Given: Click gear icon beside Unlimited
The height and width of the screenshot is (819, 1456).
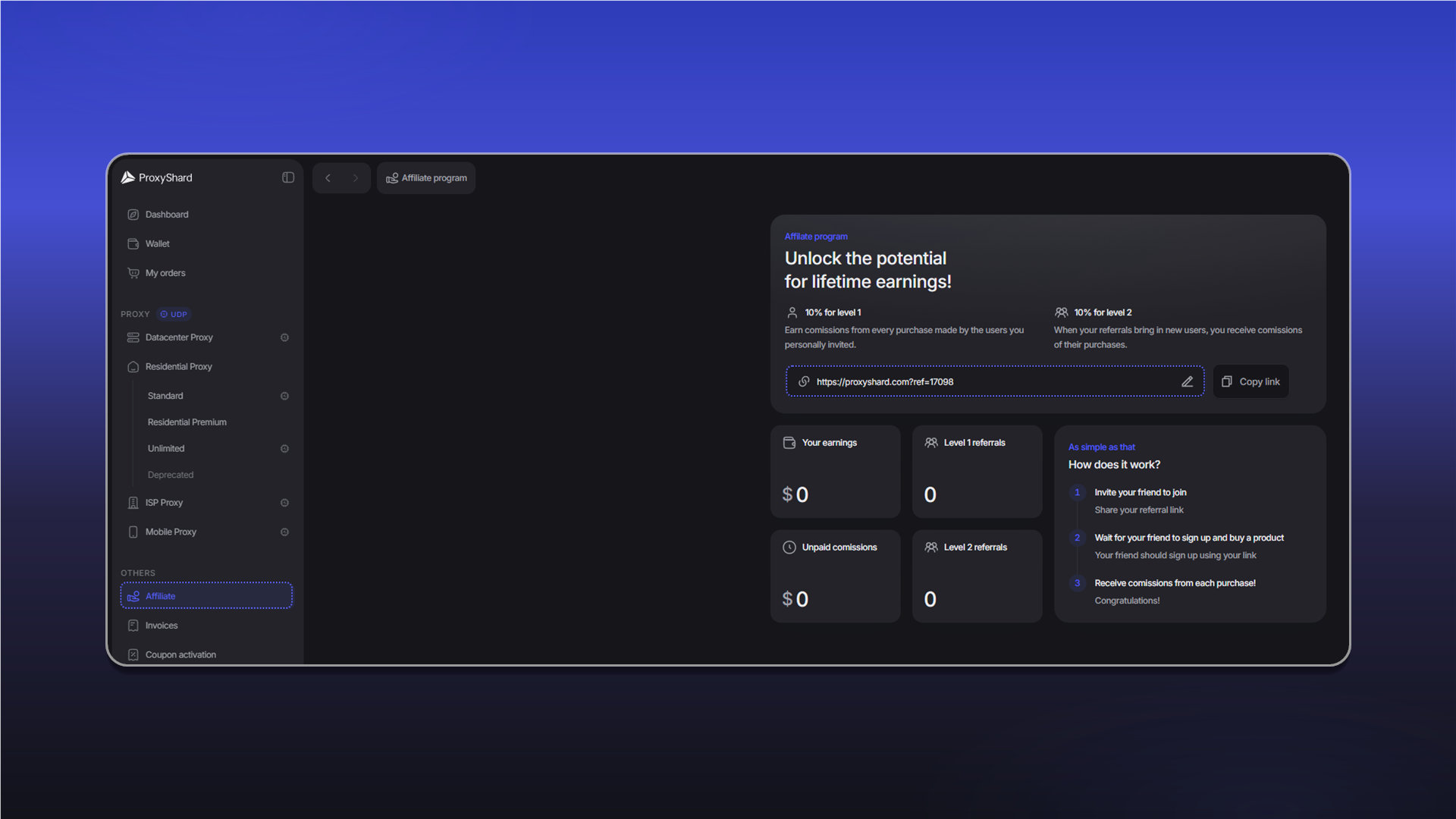Looking at the screenshot, I should pyautogui.click(x=284, y=449).
